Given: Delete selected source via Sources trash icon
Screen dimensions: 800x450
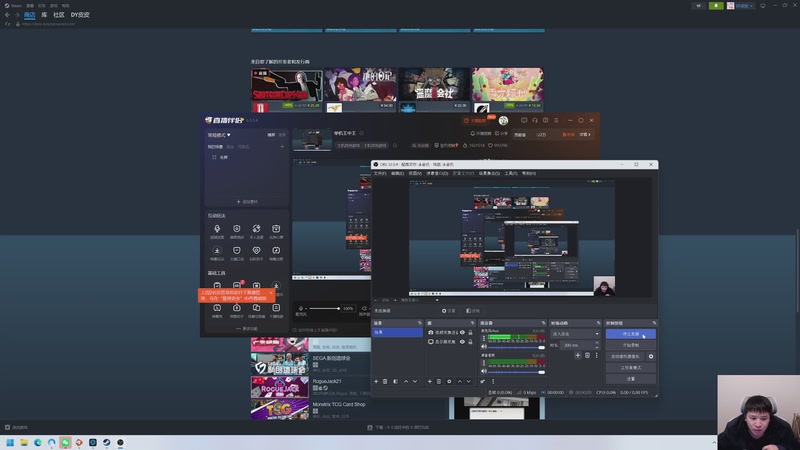Looking at the screenshot, I should coord(439,381).
